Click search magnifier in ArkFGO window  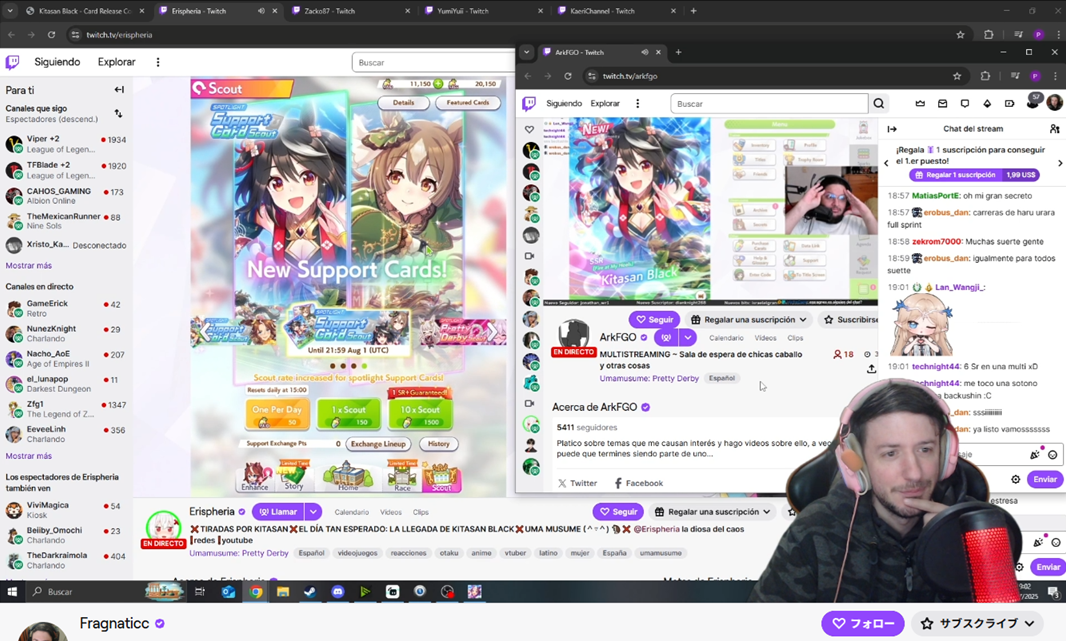click(x=878, y=104)
